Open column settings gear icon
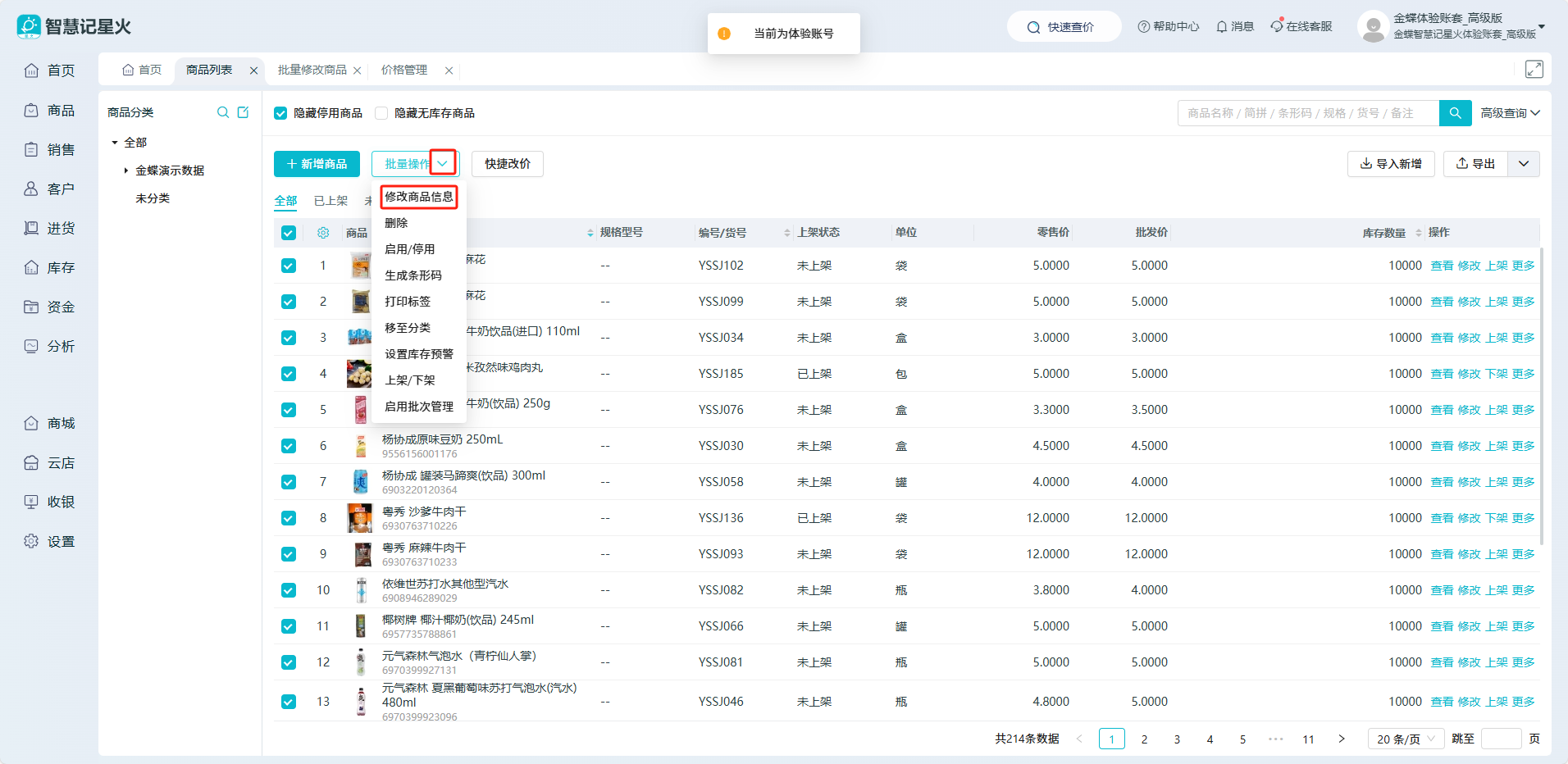The width and height of the screenshot is (1568, 764). pyautogui.click(x=323, y=233)
